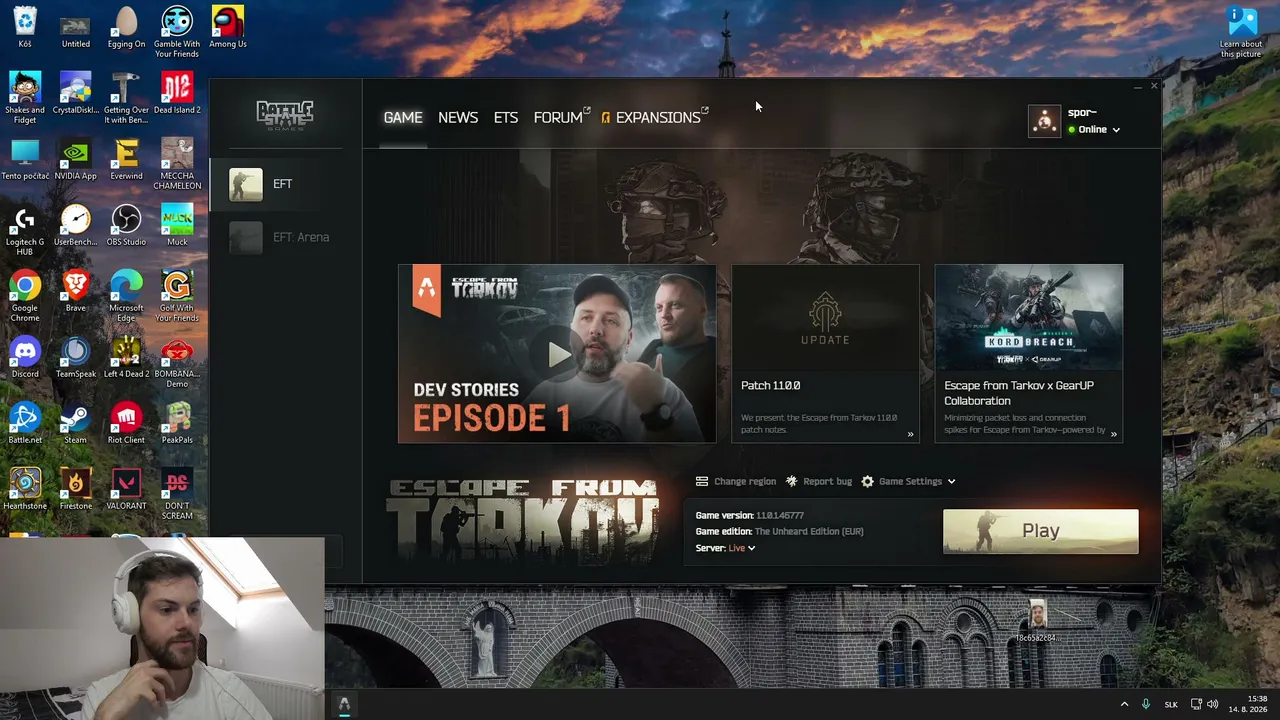The height and width of the screenshot is (720, 1280).
Task: Select the Left 4 Dead 2 icon
Action: coord(126,357)
